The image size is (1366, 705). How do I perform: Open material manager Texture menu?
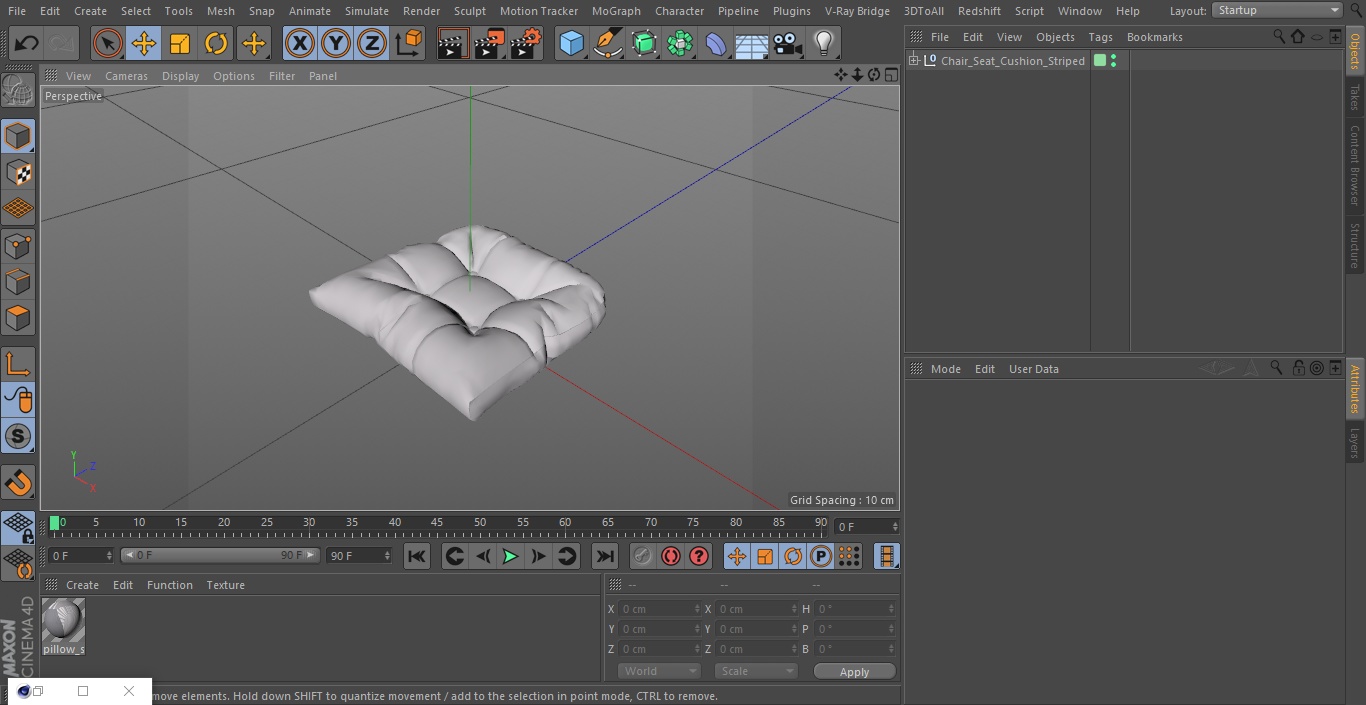click(225, 585)
